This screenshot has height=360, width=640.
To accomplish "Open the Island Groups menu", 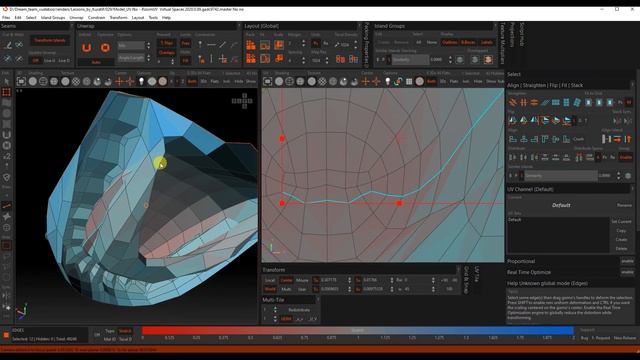I will [x=53, y=18].
